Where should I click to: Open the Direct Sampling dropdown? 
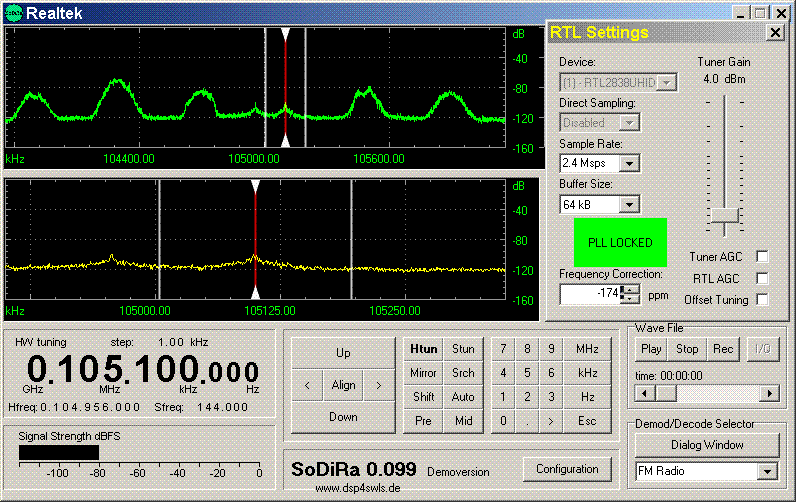(x=629, y=123)
